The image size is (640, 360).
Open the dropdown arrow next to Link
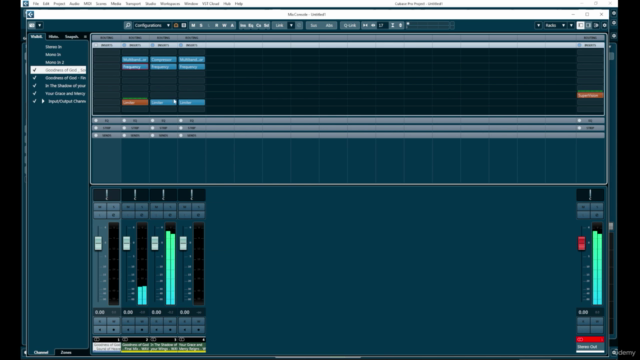point(291,25)
